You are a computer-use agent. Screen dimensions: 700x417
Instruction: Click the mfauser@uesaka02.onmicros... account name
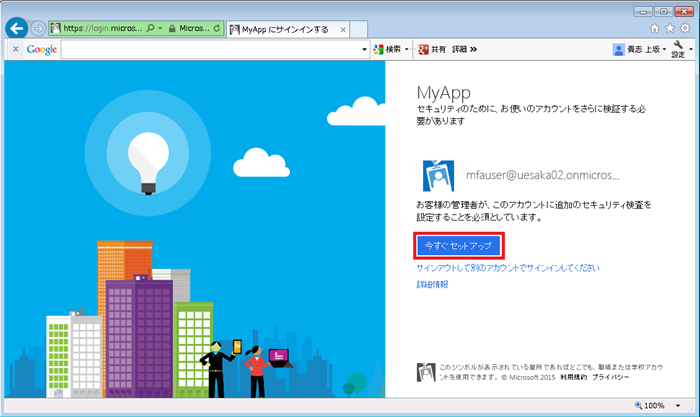542,175
